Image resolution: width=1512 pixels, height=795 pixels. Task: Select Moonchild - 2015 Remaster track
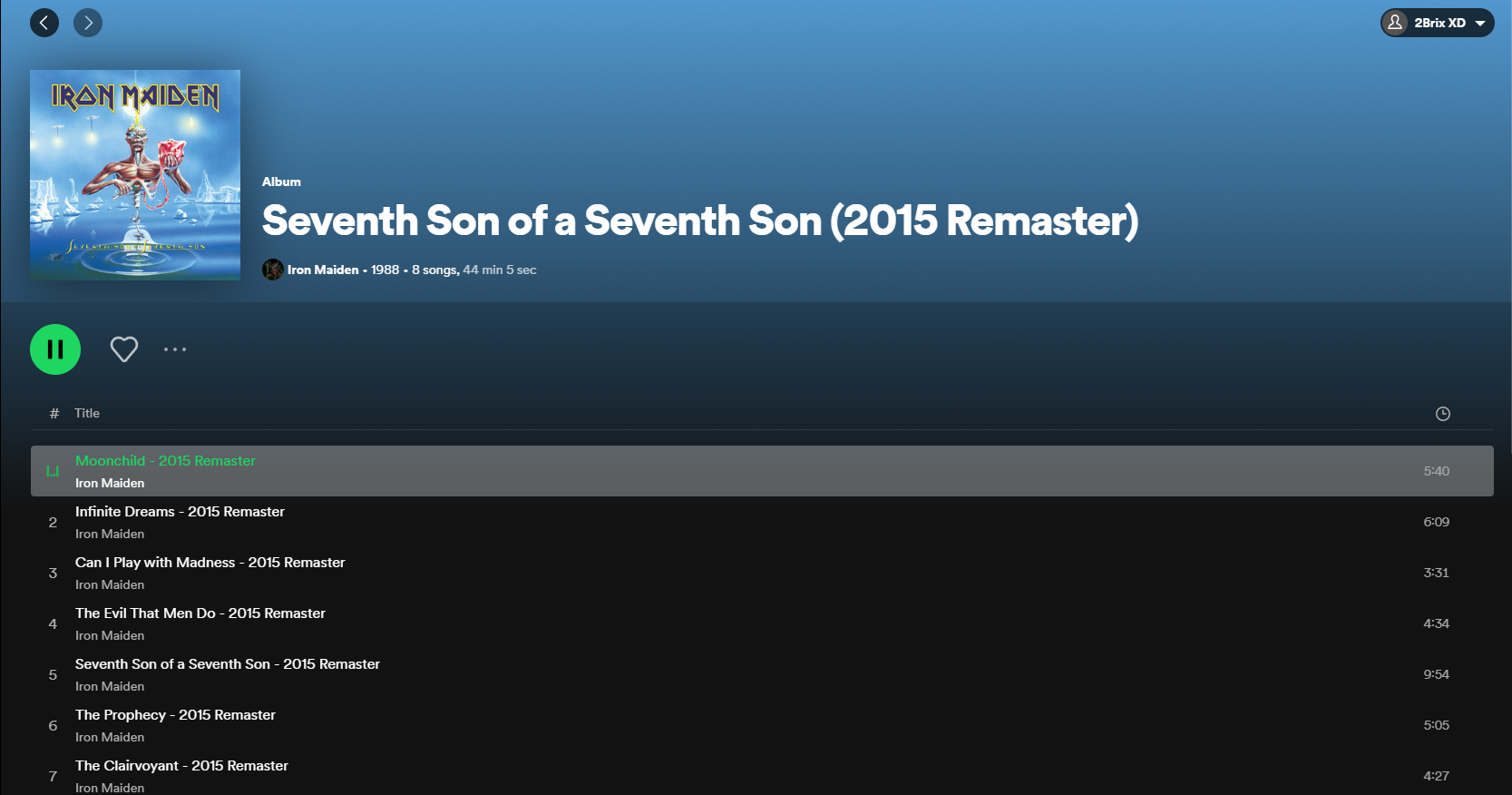(x=165, y=461)
